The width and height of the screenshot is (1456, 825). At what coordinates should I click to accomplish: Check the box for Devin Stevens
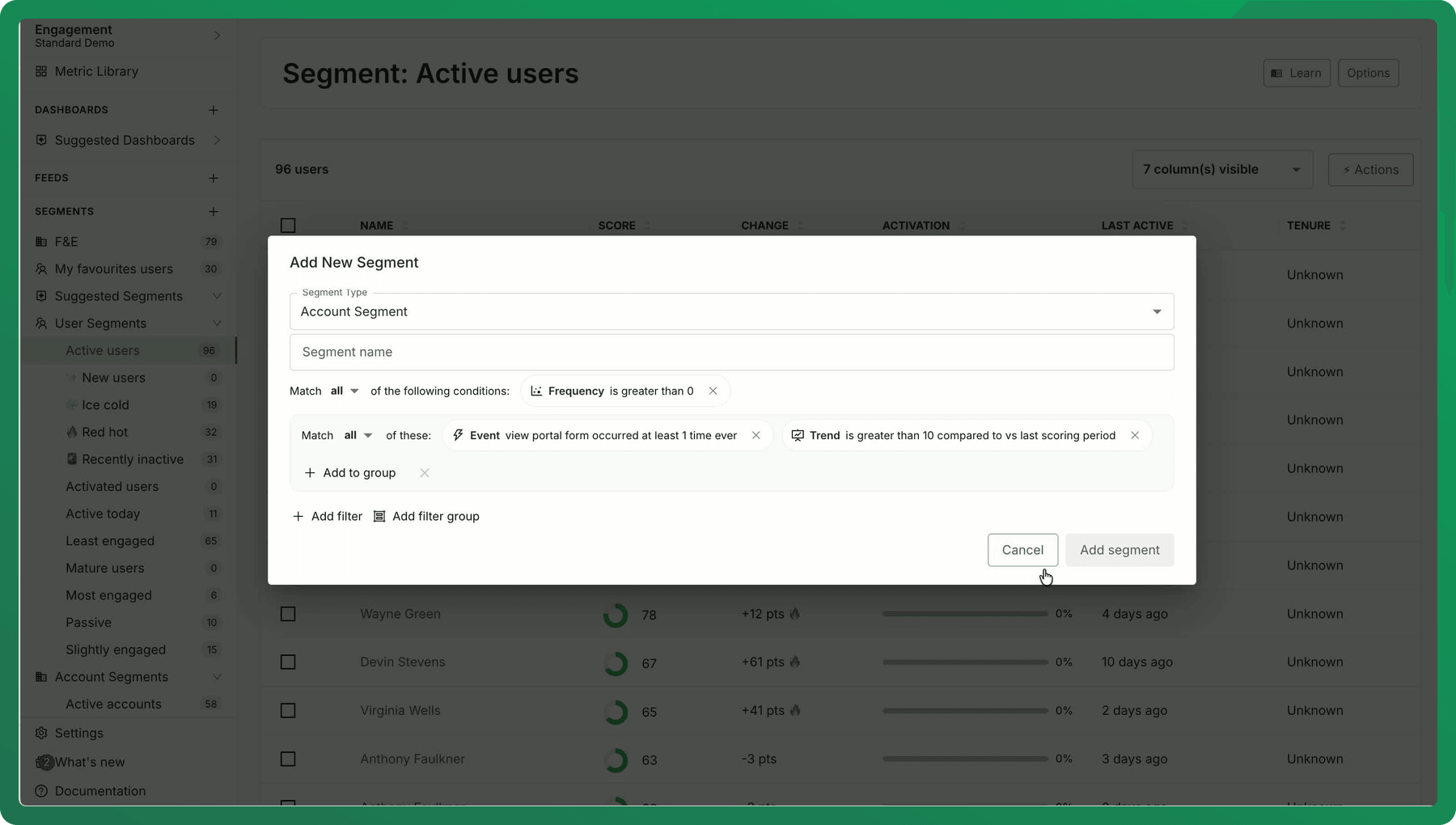(288, 662)
